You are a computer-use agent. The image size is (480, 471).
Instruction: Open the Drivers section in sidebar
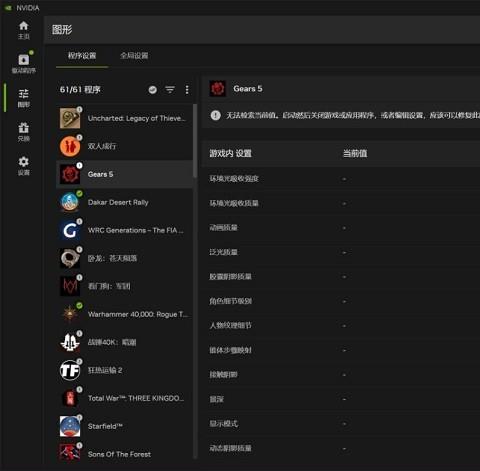[x=23, y=63]
